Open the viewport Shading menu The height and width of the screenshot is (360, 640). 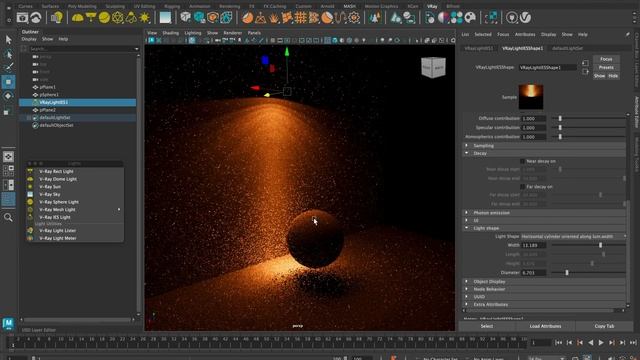point(171,33)
